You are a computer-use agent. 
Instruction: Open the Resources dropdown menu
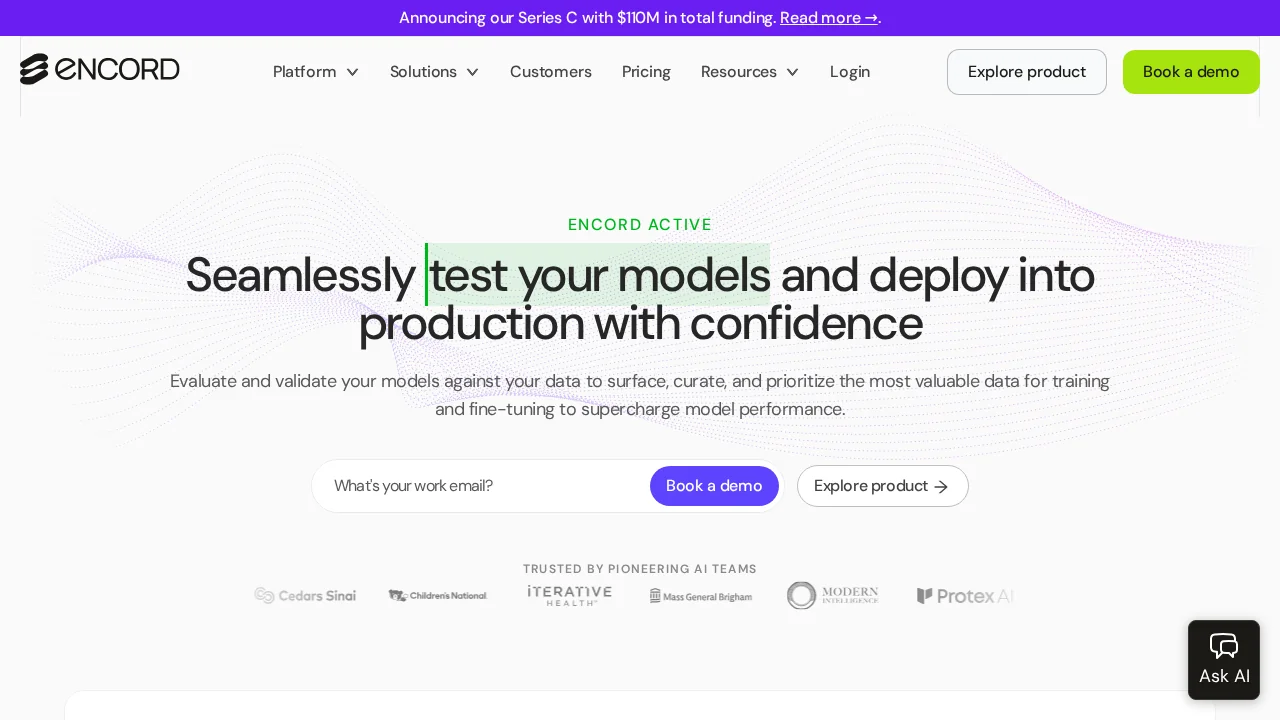tap(750, 72)
